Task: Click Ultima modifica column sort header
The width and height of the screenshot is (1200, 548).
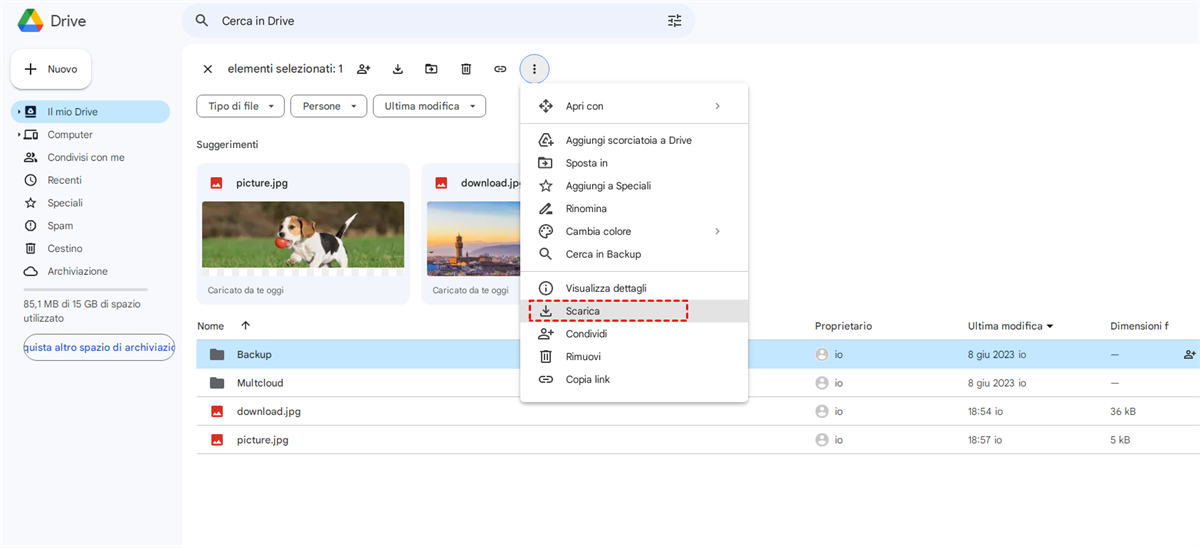Action: 1011,326
